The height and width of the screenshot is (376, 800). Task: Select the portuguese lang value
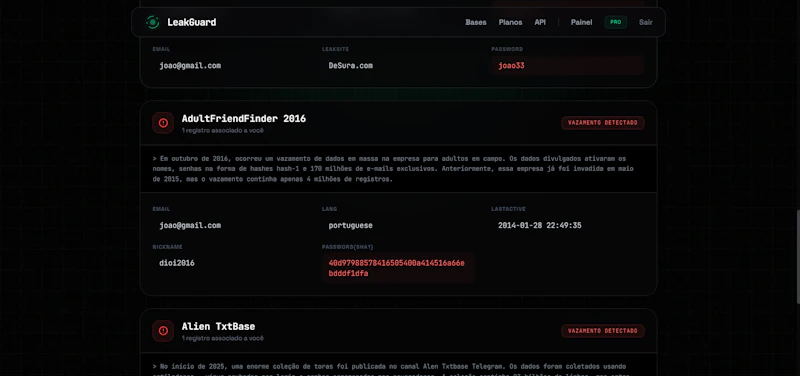tap(351, 225)
